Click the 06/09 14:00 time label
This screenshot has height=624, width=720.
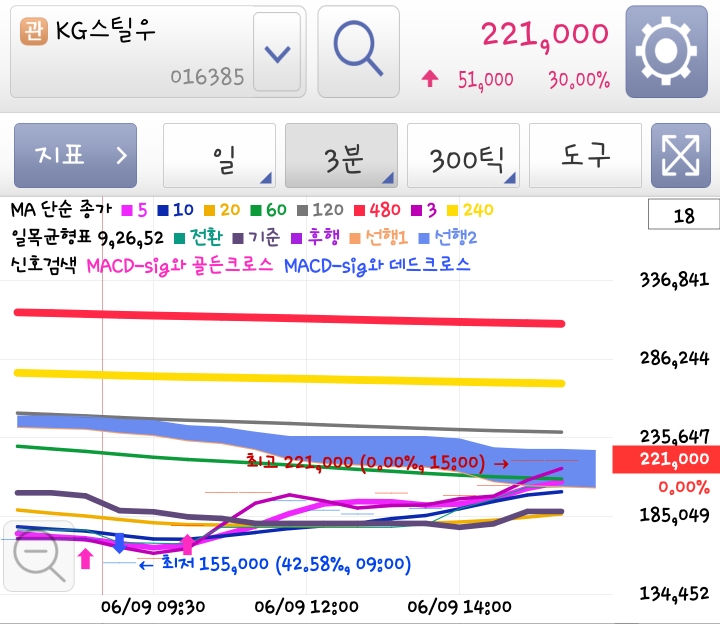pyautogui.click(x=459, y=607)
